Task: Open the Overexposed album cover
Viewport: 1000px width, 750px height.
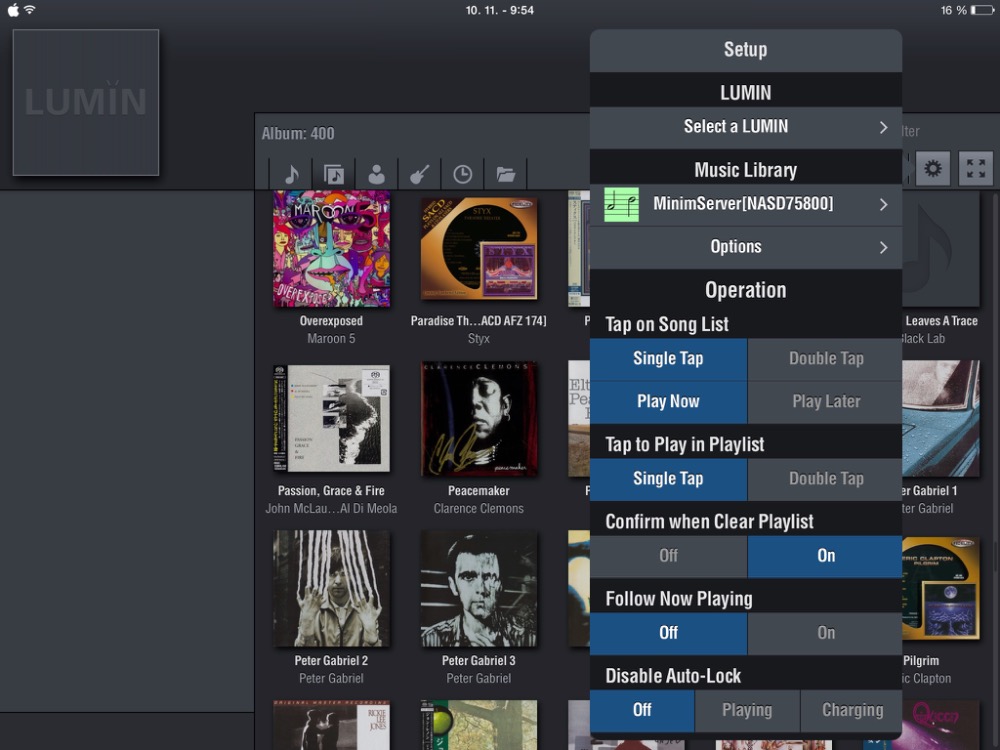Action: click(x=332, y=249)
